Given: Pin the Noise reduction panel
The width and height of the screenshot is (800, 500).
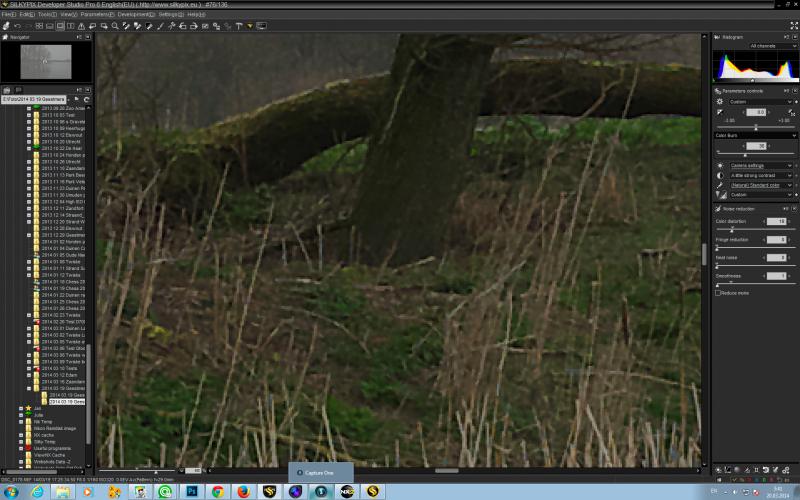Looking at the screenshot, I should 788,209.
